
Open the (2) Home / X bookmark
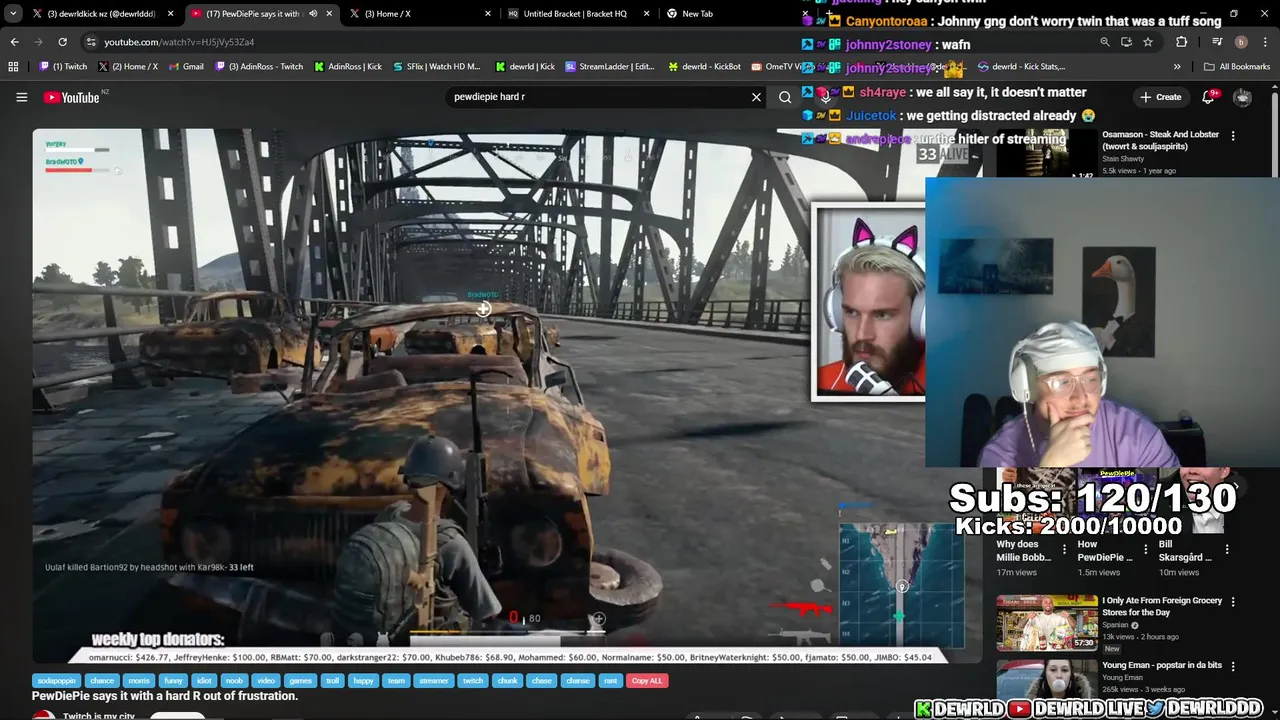128,67
